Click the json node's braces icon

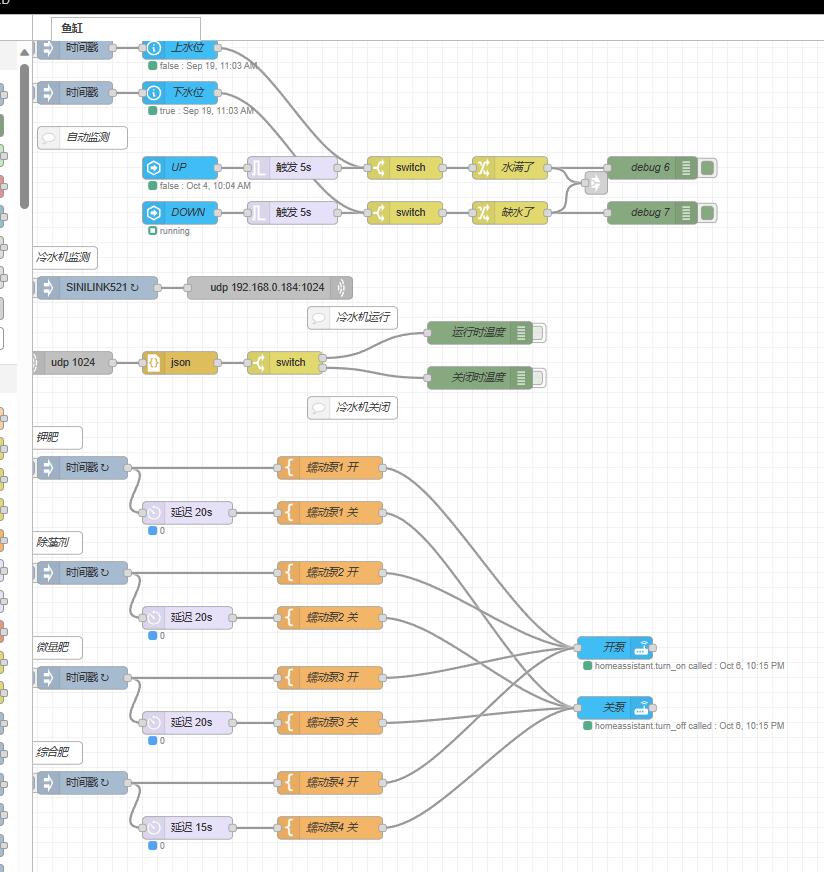(154, 362)
